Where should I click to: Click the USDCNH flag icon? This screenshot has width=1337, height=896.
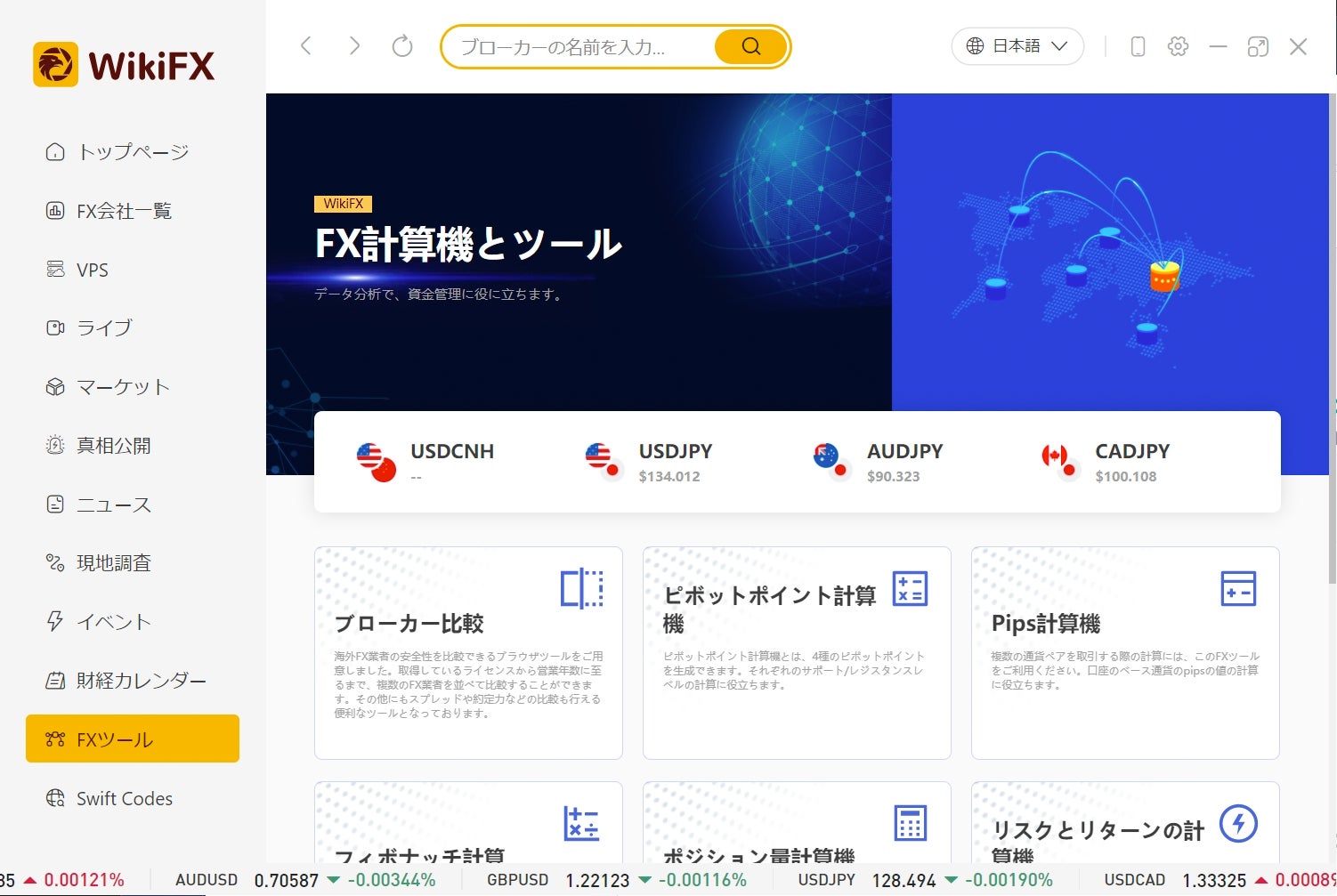376,462
